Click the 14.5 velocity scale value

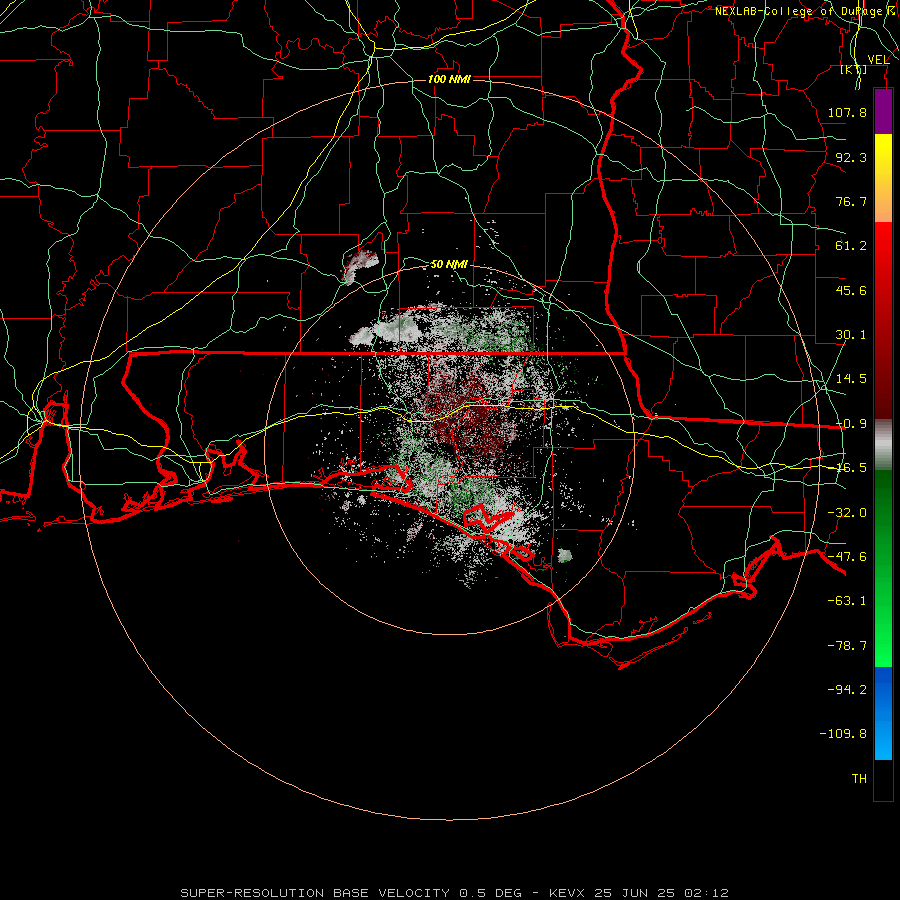click(851, 379)
